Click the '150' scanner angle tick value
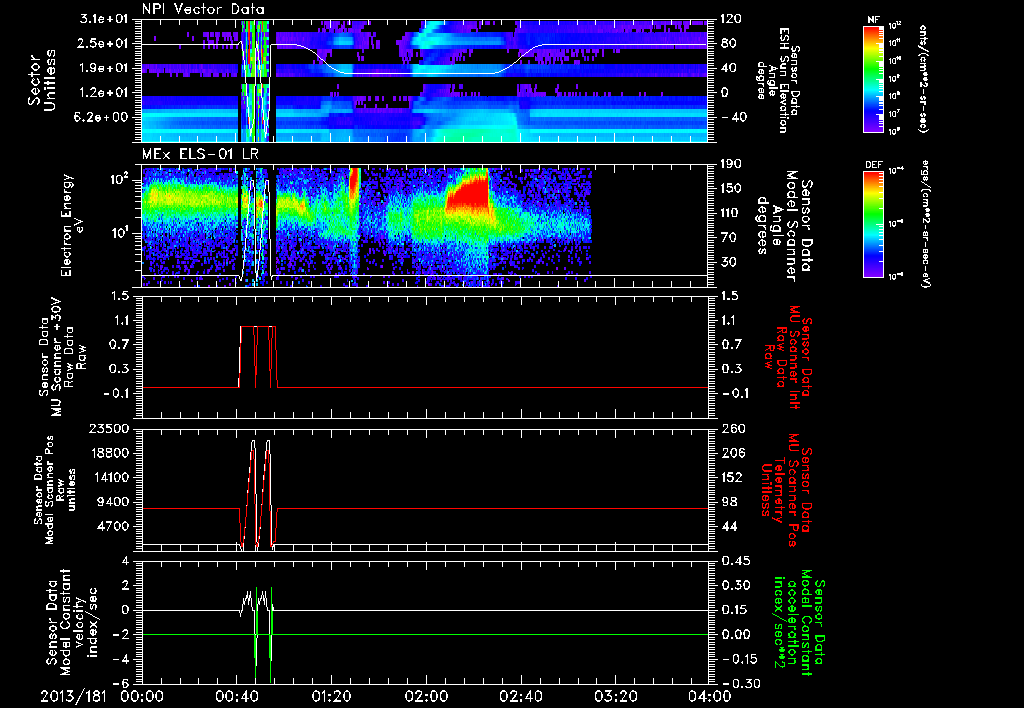This screenshot has height=708, width=1024. (x=731, y=188)
